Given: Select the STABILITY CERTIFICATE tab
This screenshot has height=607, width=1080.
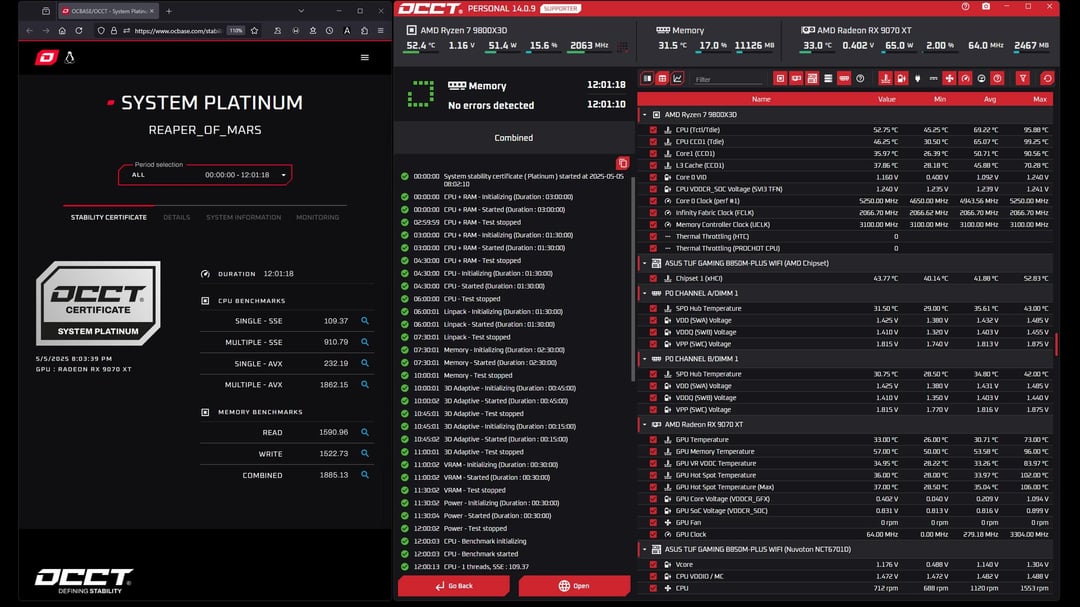Looking at the screenshot, I should pyautogui.click(x=109, y=217).
